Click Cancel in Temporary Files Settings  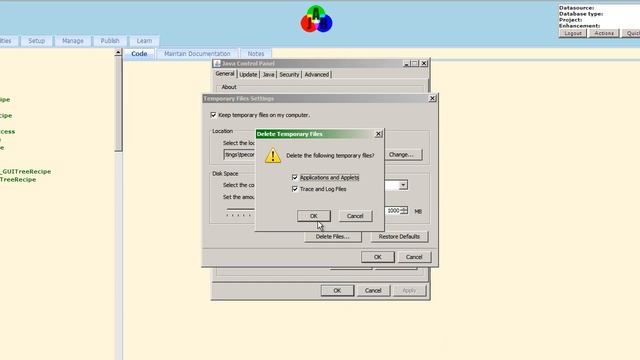click(x=414, y=257)
